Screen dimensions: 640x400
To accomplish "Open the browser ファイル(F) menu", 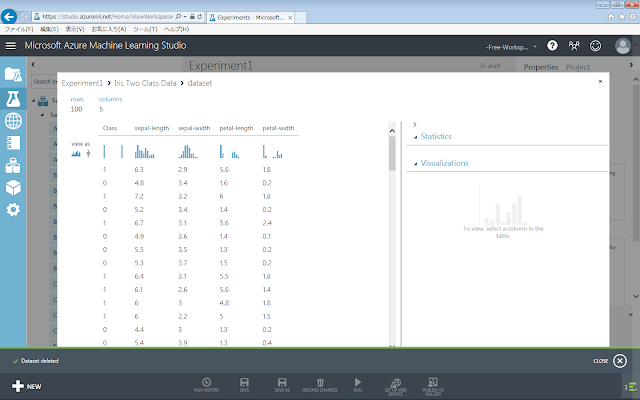I will click(x=19, y=29).
